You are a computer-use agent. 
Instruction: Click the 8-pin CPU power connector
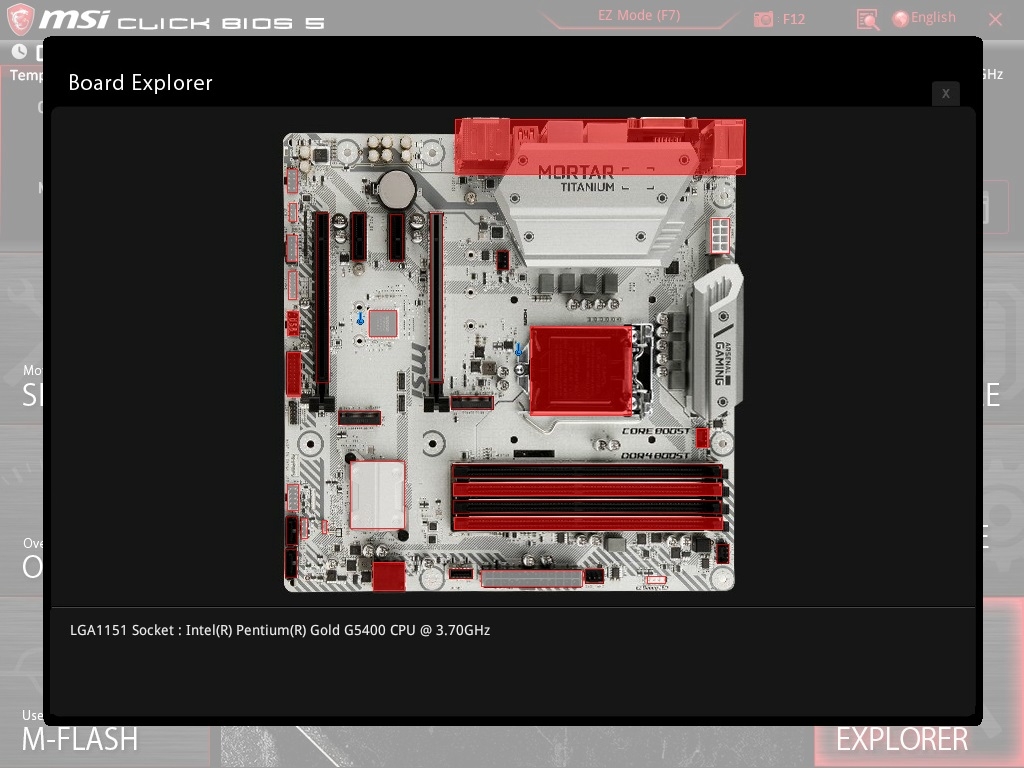(x=720, y=236)
